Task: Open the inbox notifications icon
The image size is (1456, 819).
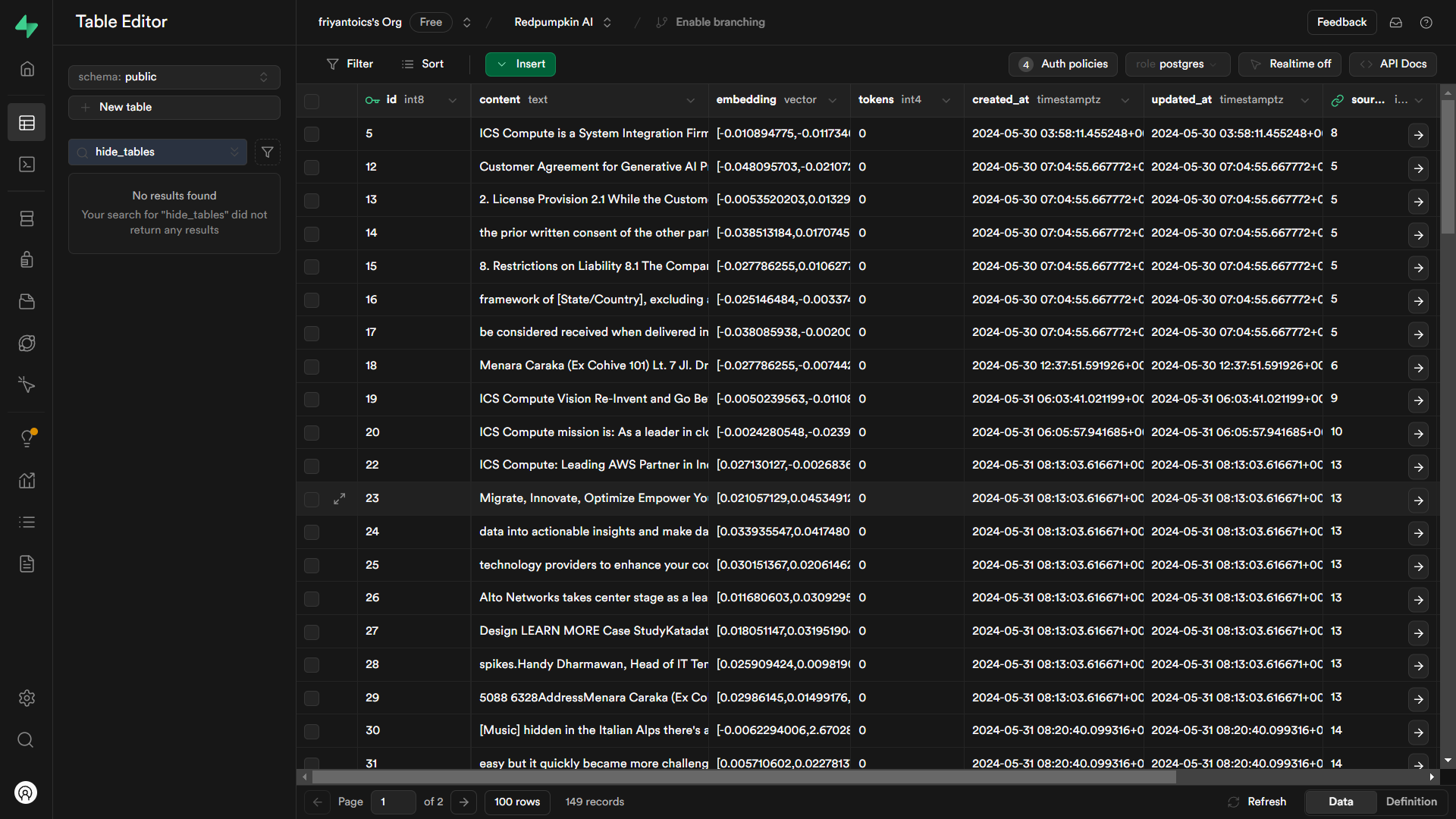Action: tap(1396, 23)
